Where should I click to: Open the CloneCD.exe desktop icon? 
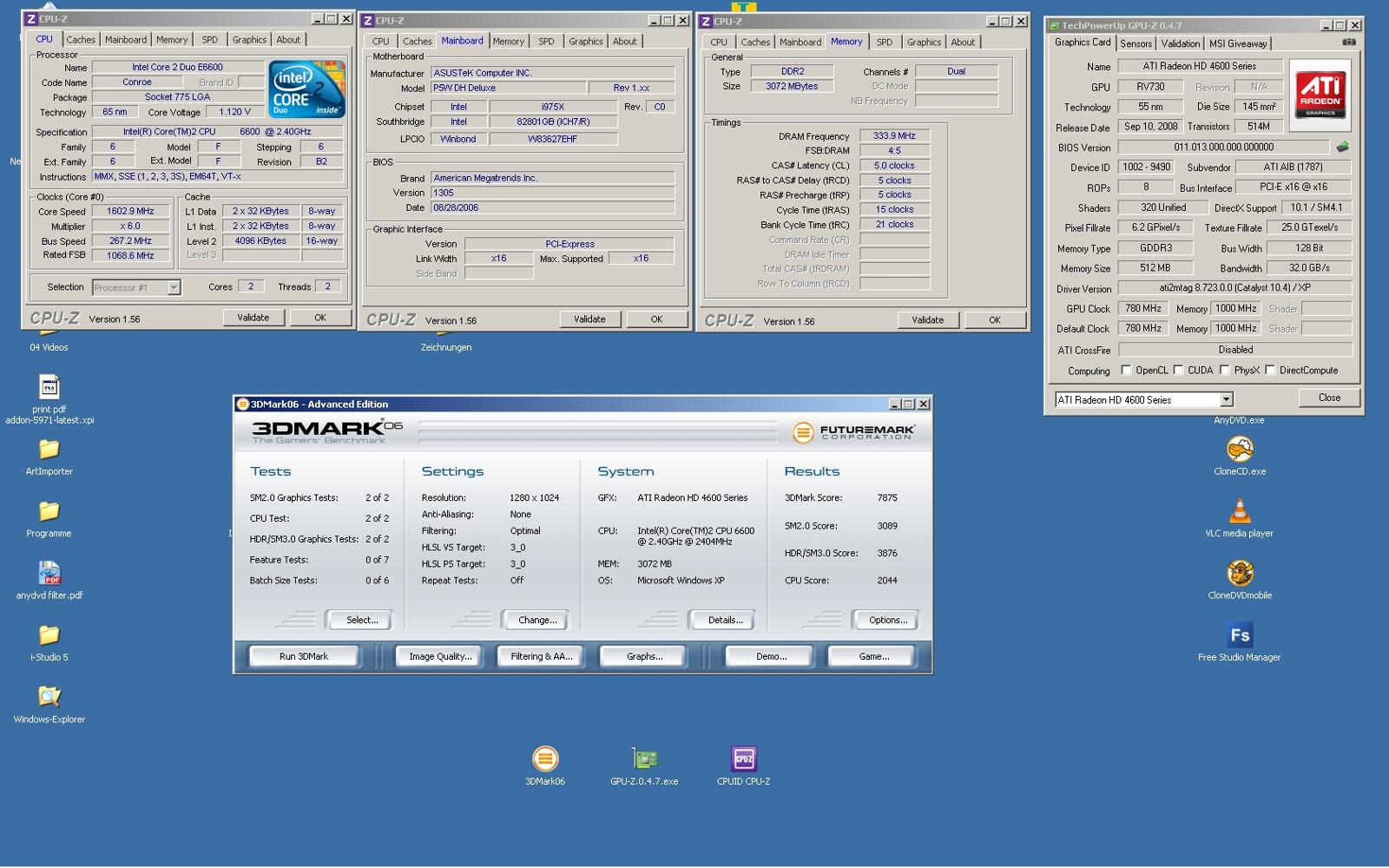point(1240,449)
